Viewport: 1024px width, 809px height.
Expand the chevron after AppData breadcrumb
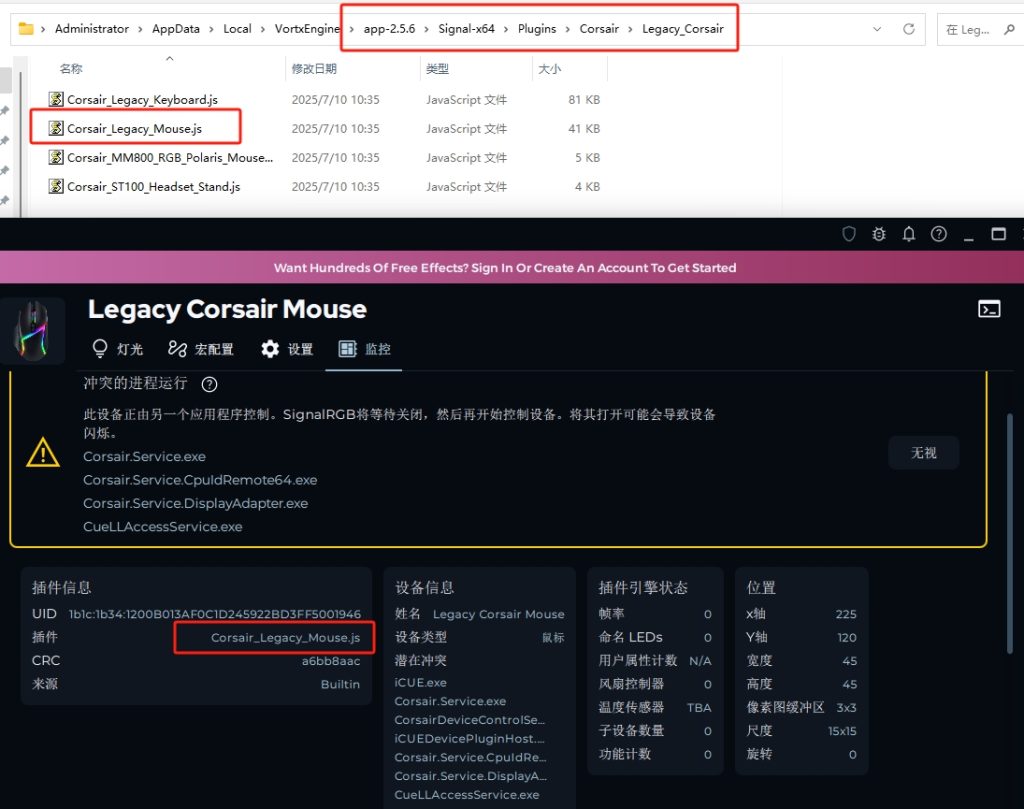211,29
